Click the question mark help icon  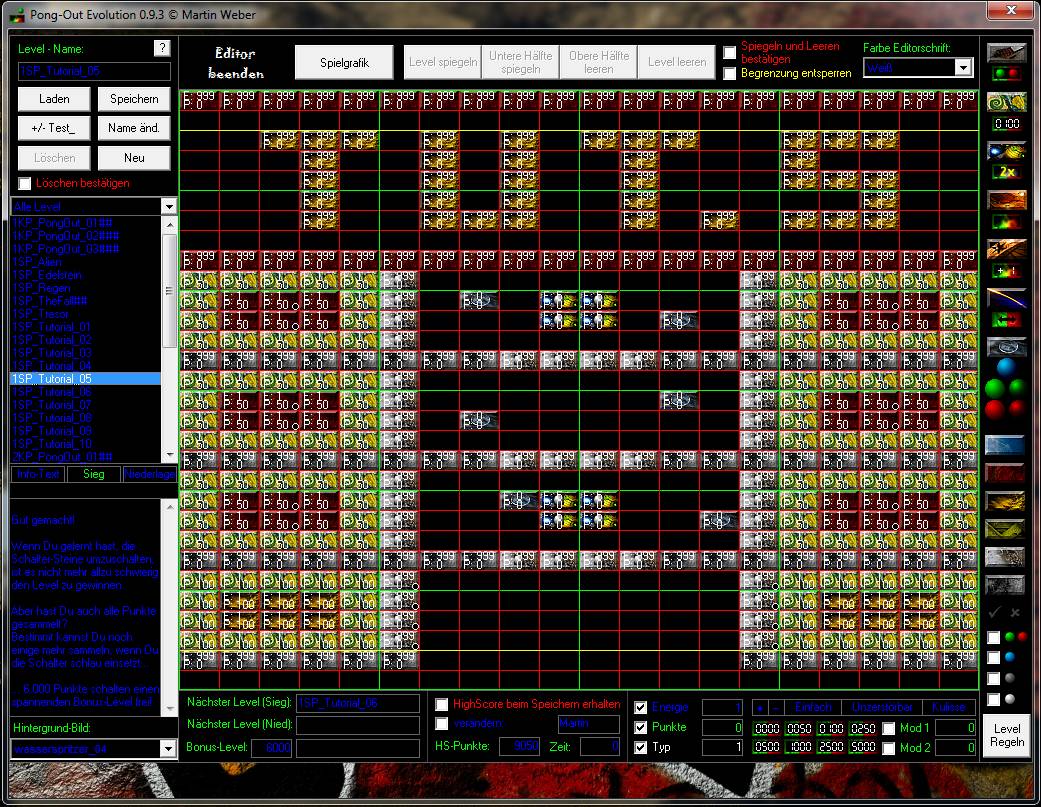162,48
